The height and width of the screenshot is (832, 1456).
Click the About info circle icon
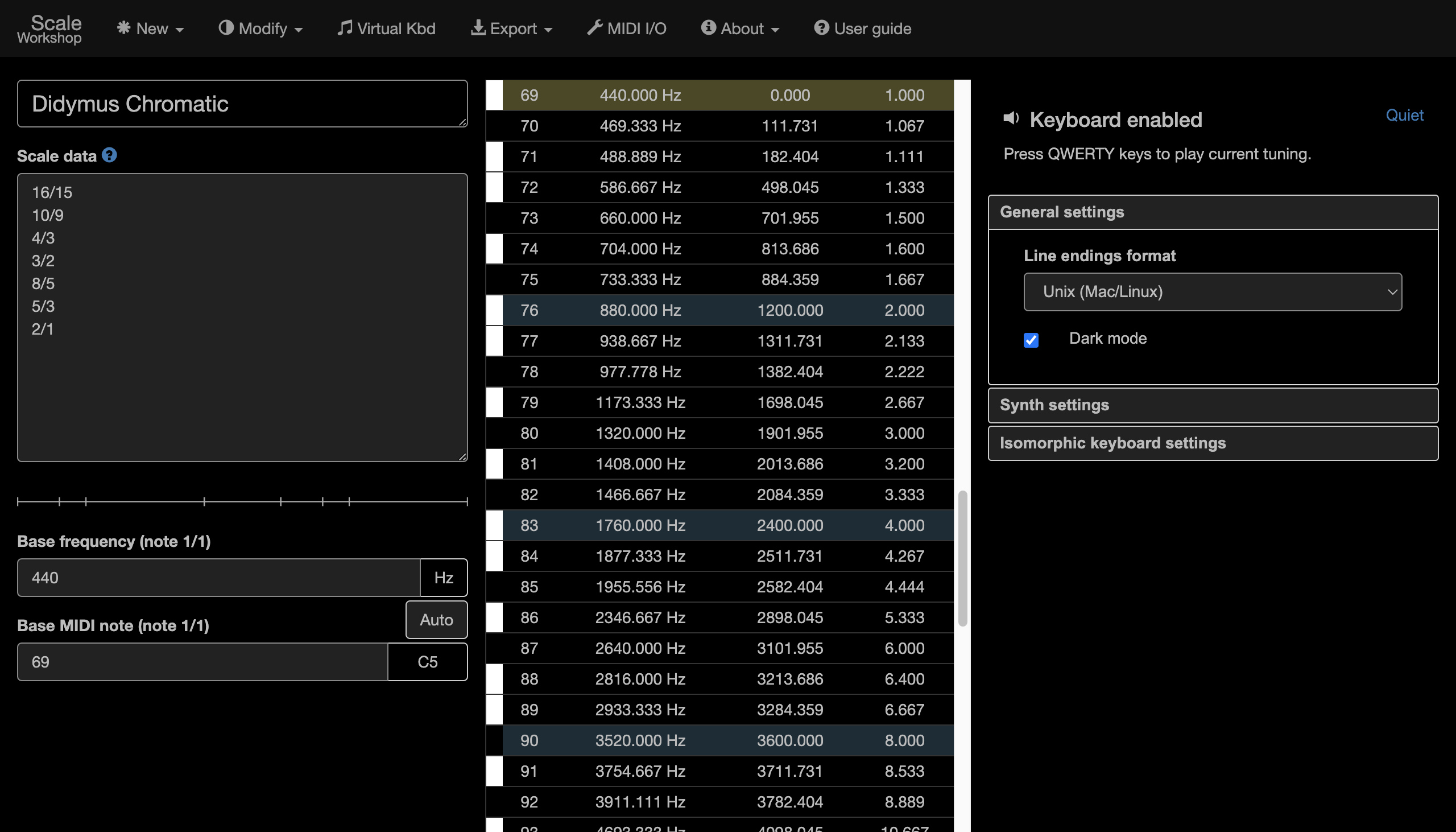[709, 27]
